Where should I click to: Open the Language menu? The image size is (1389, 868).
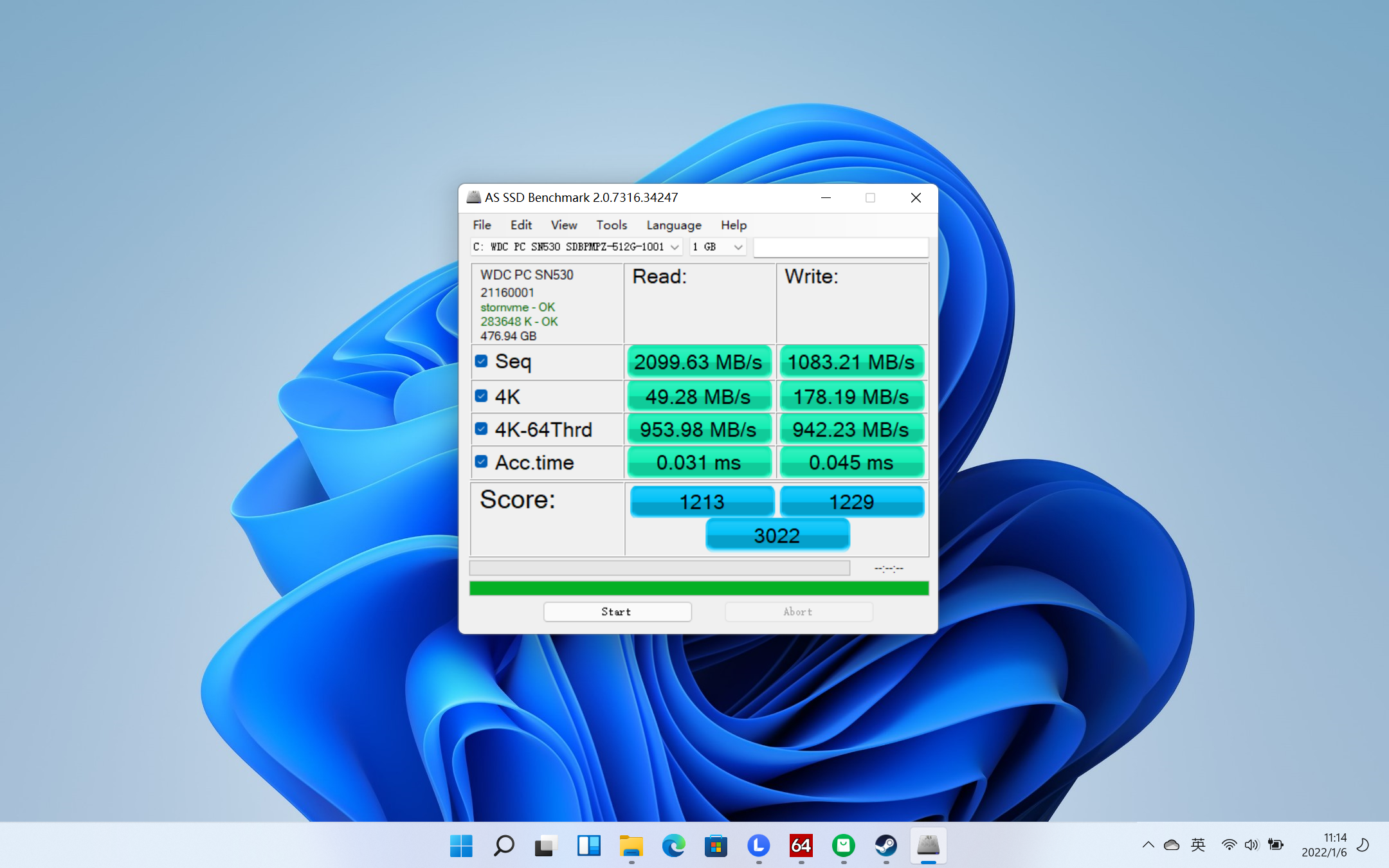pos(674,225)
